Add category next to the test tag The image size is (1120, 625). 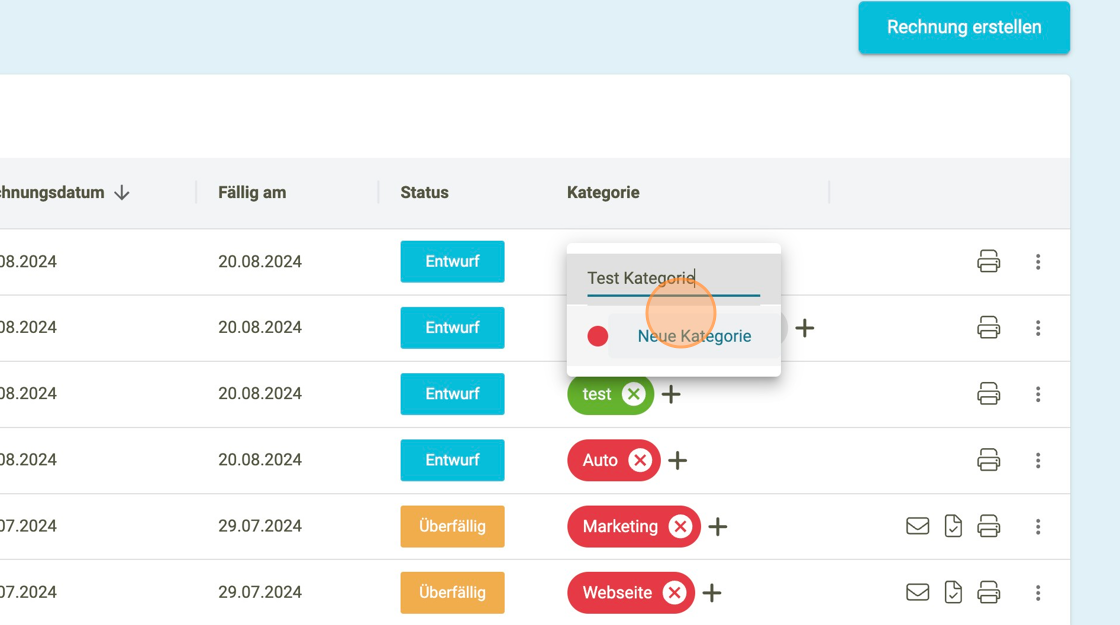671,394
